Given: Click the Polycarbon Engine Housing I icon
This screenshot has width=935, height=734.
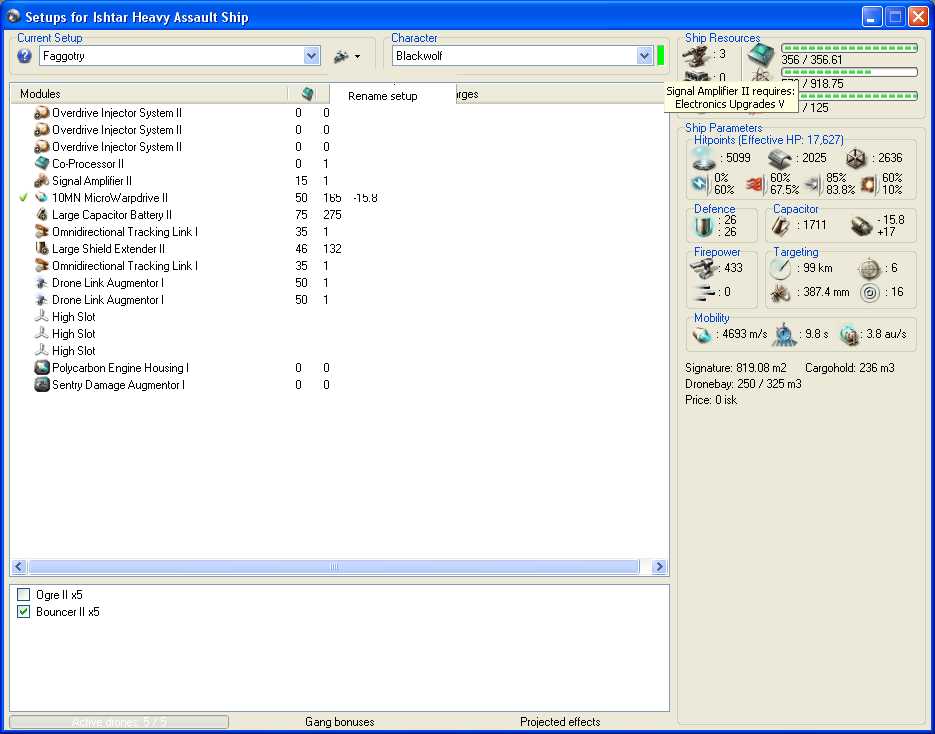Looking at the screenshot, I should click(x=42, y=368).
